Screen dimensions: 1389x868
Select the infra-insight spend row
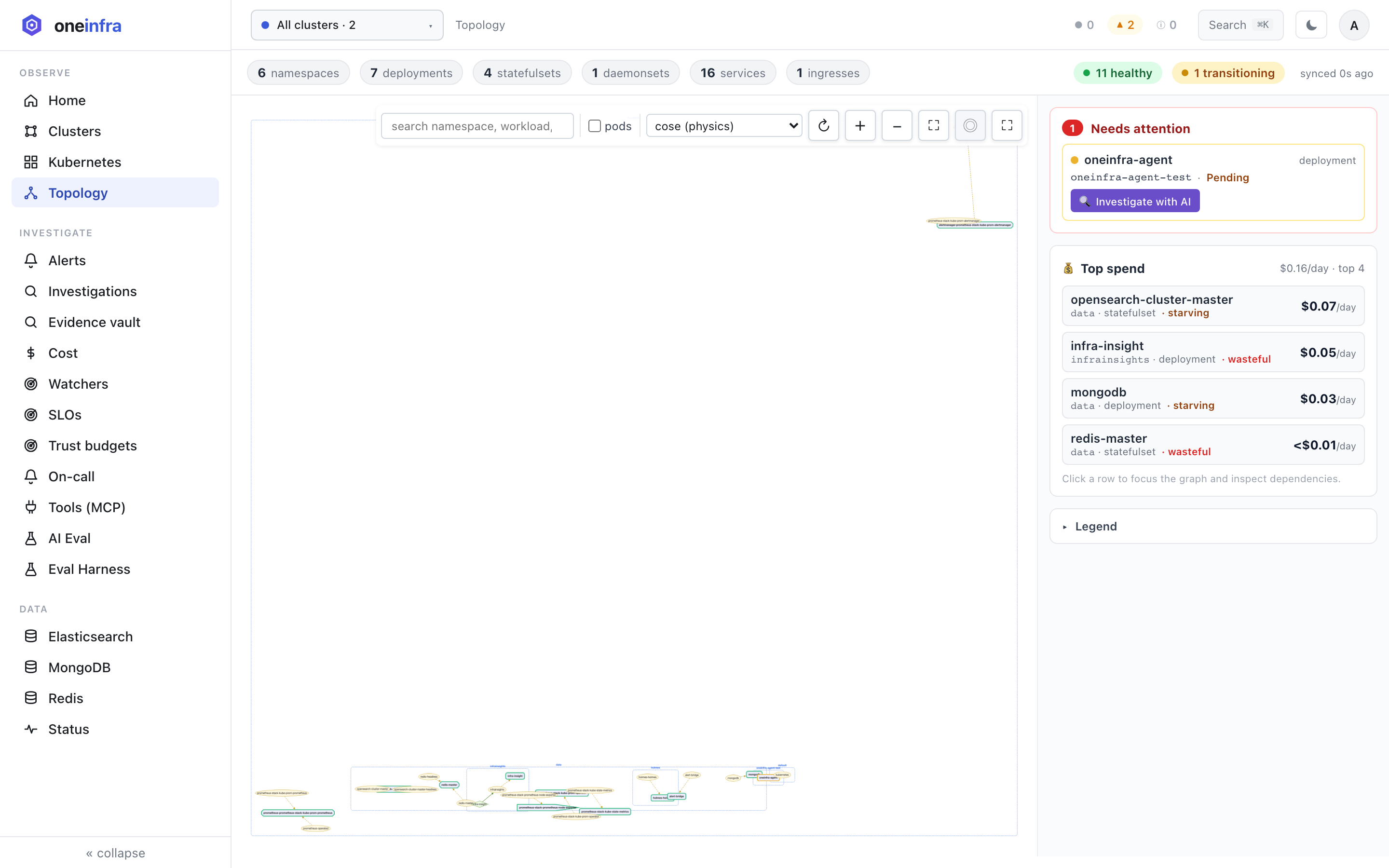pyautogui.click(x=1213, y=352)
